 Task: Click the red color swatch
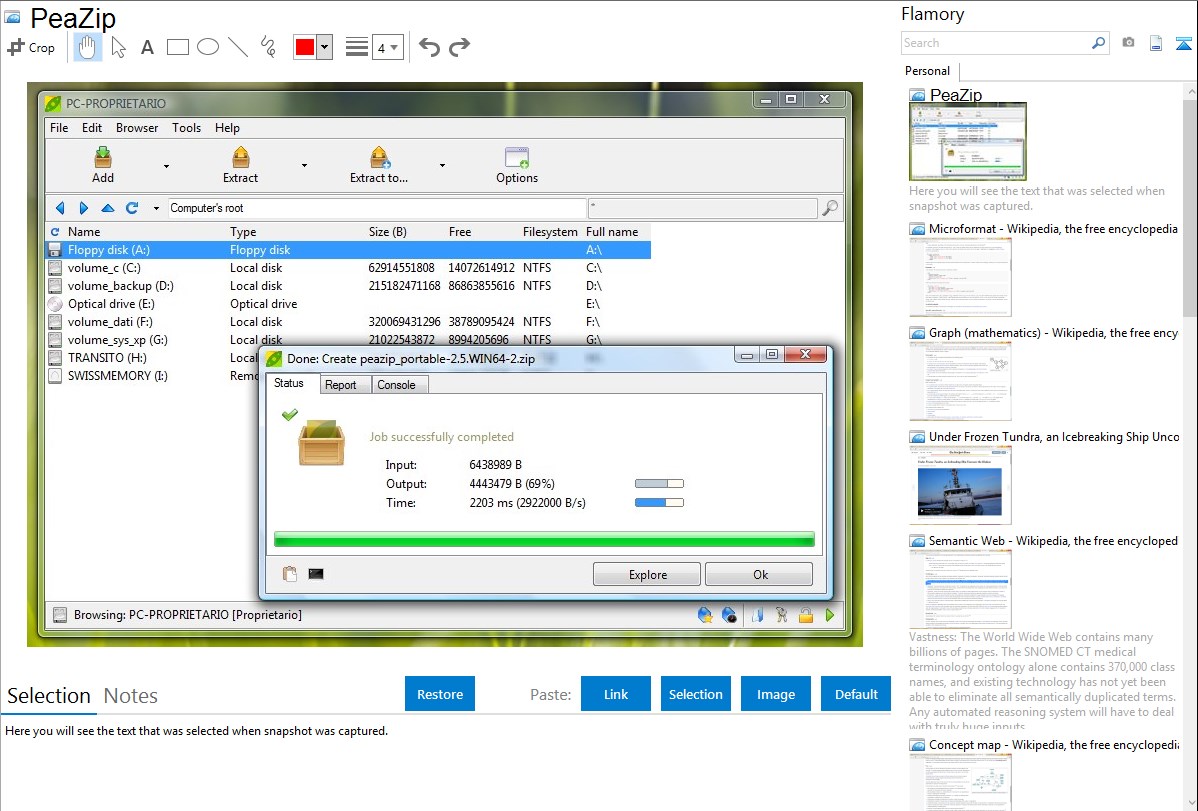pos(305,47)
